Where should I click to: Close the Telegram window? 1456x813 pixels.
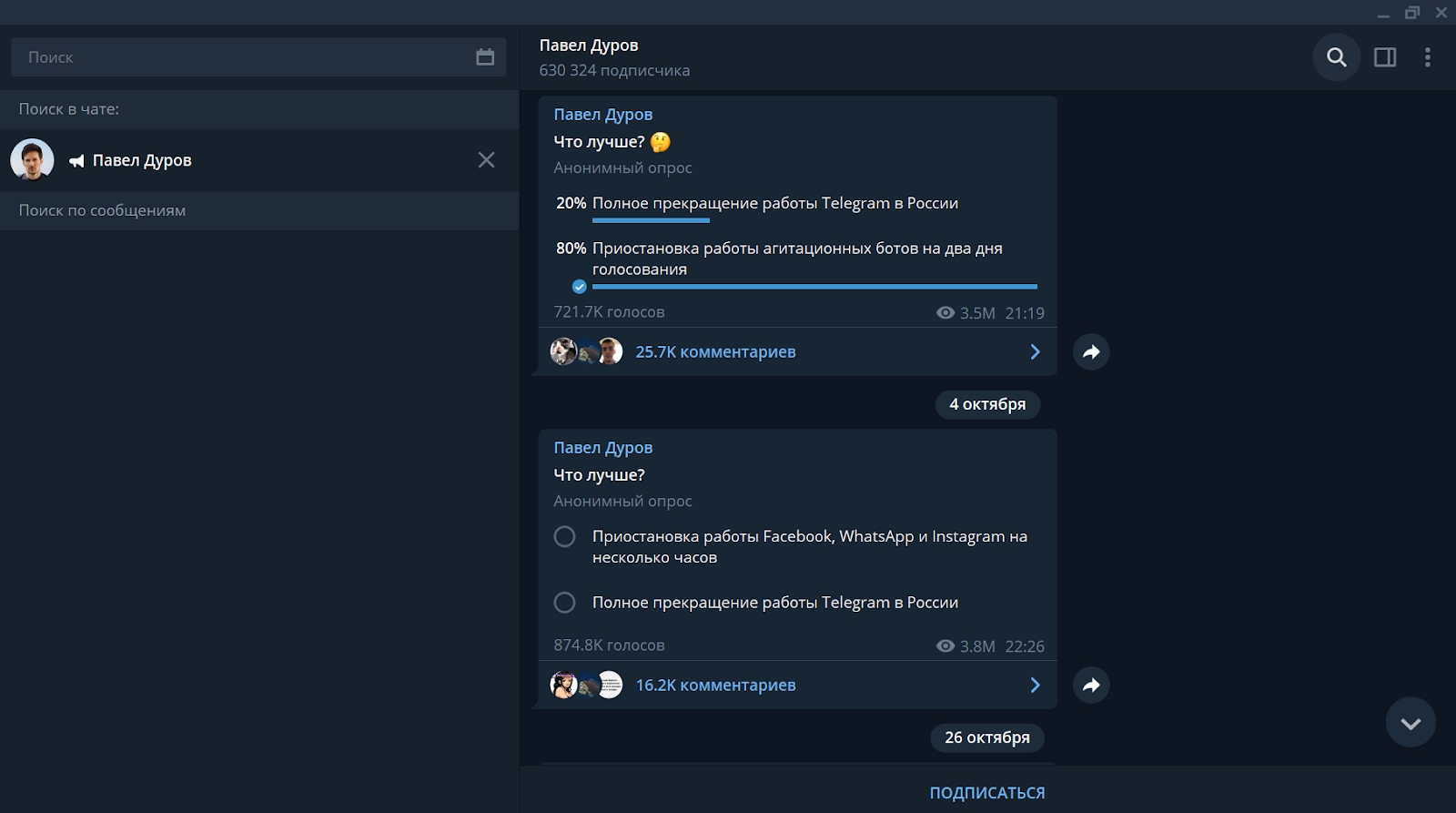point(1441,13)
